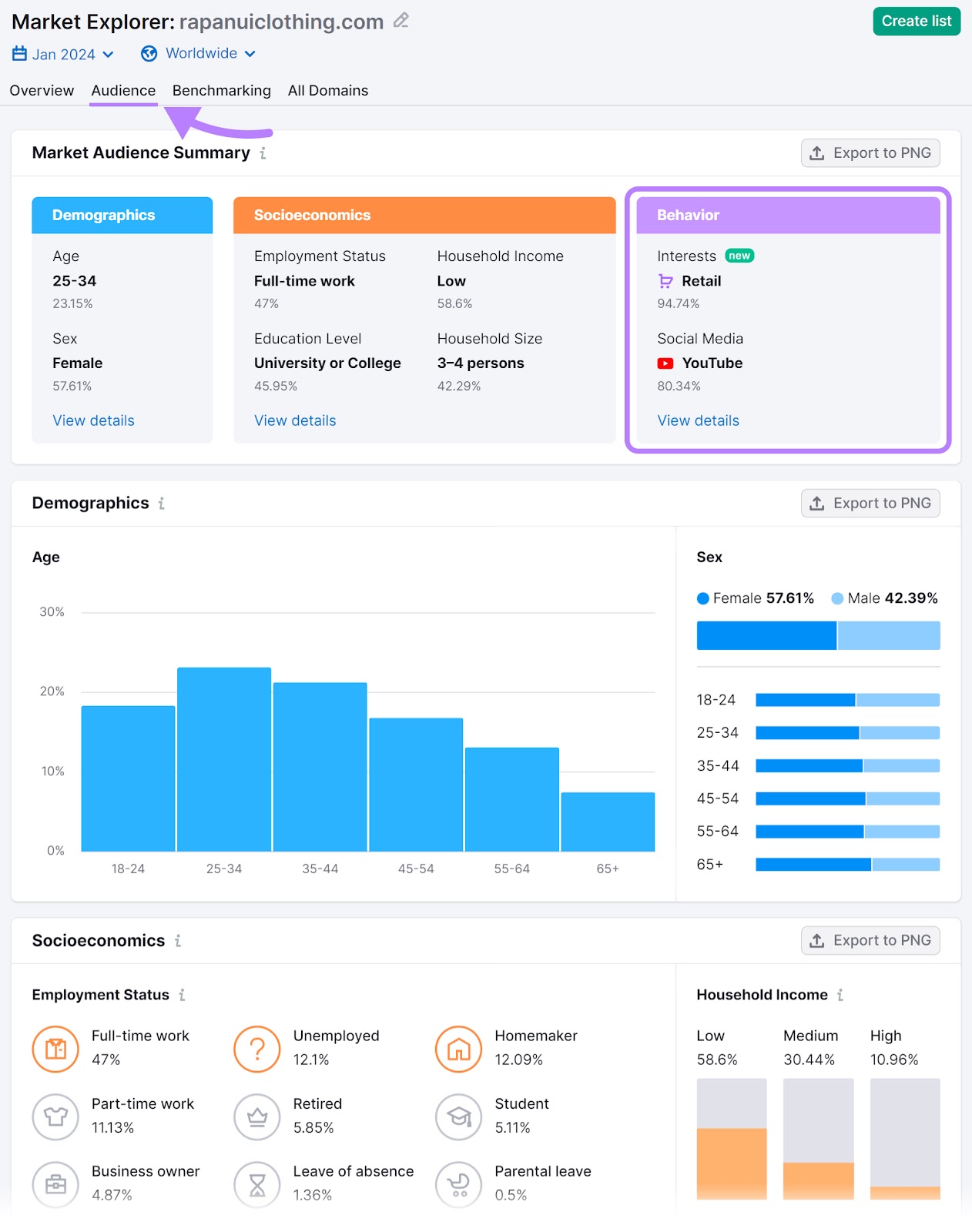Switch to the Overview tab

point(42,91)
